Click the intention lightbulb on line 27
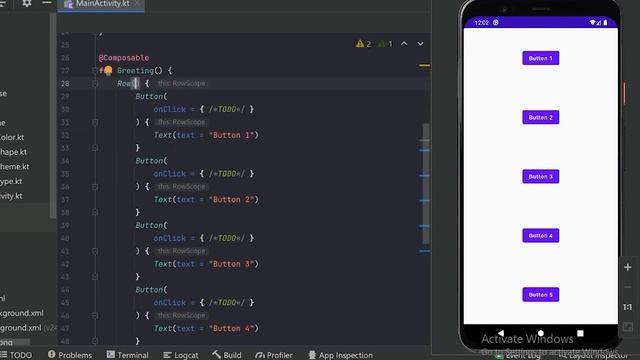Viewport: 640px width, 360px height. pyautogui.click(x=108, y=70)
